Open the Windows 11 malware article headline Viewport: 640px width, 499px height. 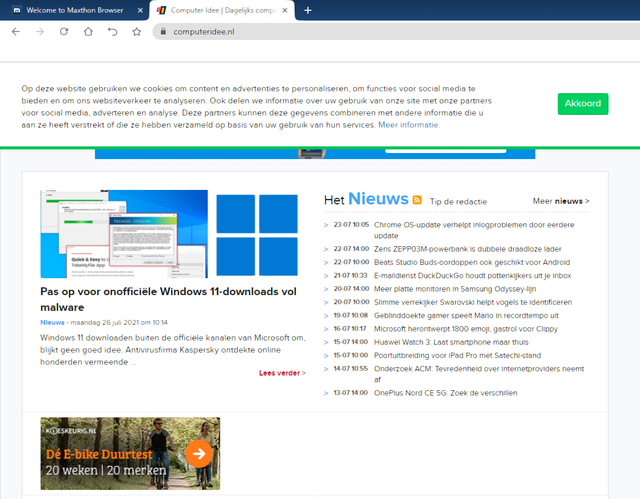tap(168, 299)
